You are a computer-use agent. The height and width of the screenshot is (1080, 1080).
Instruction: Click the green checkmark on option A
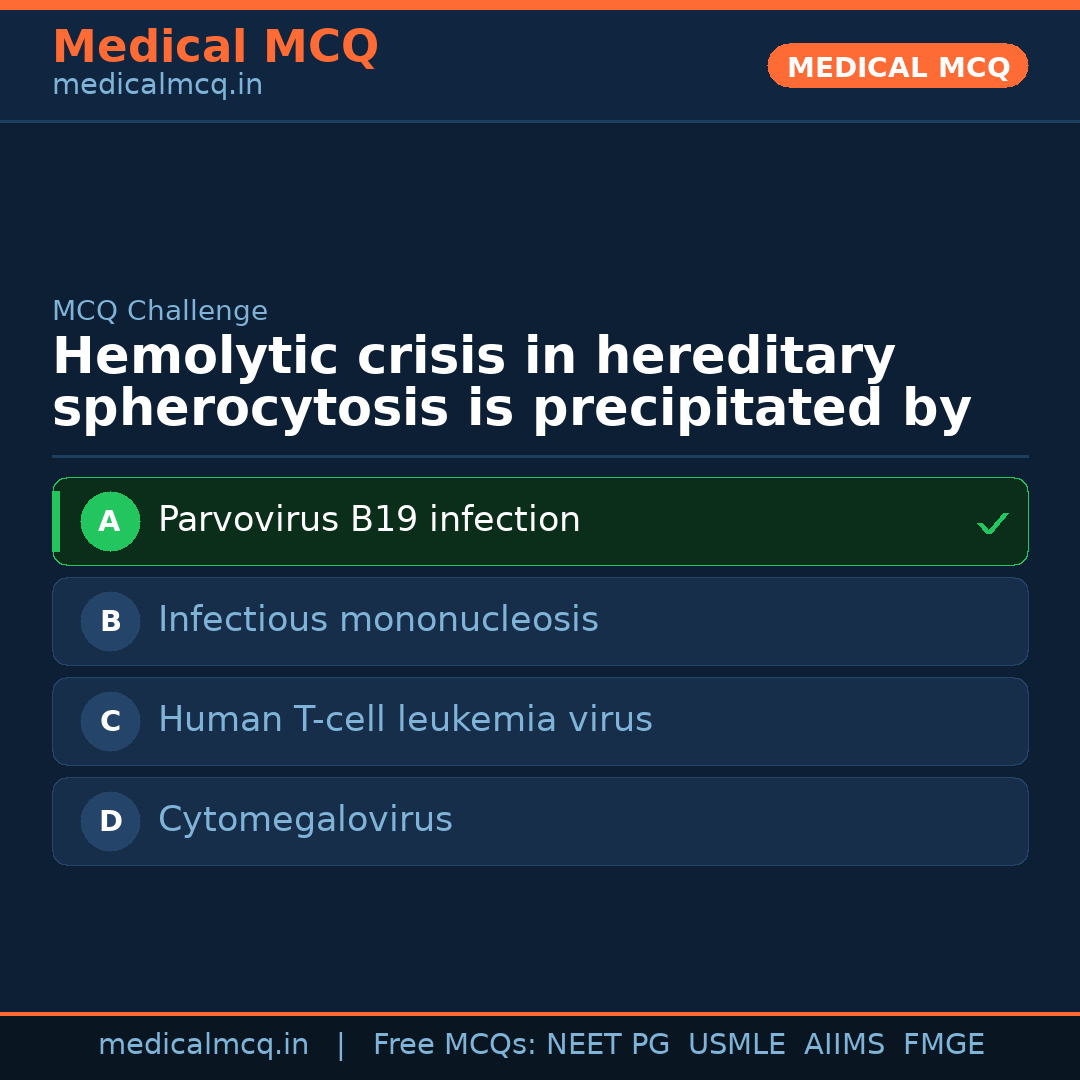click(x=992, y=523)
